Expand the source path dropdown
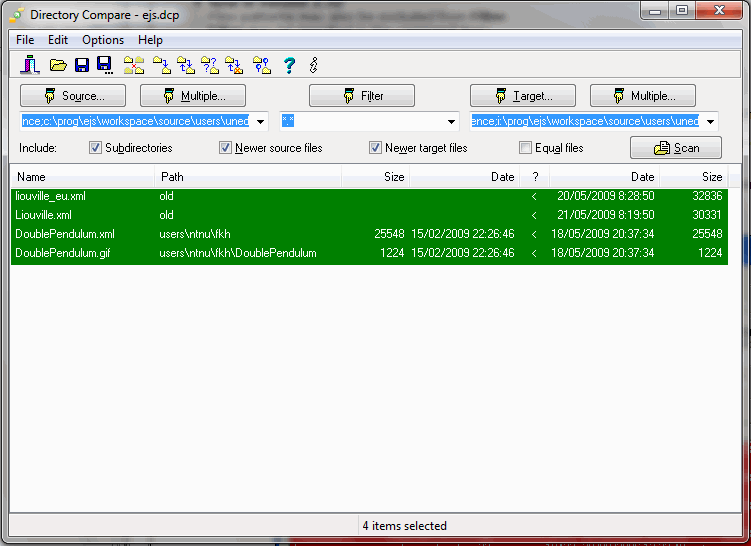 click(260, 122)
